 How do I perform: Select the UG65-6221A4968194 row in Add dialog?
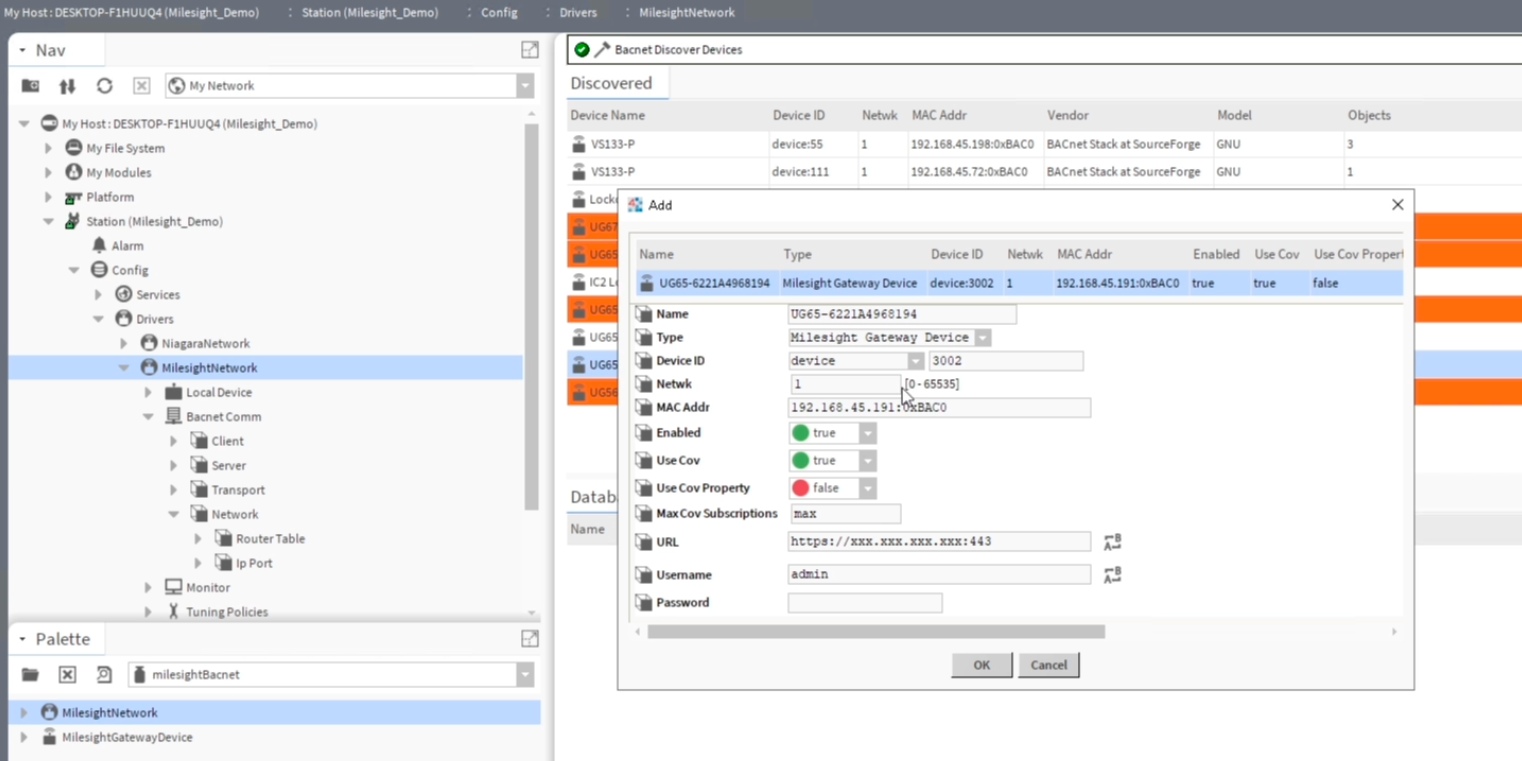(x=1019, y=283)
